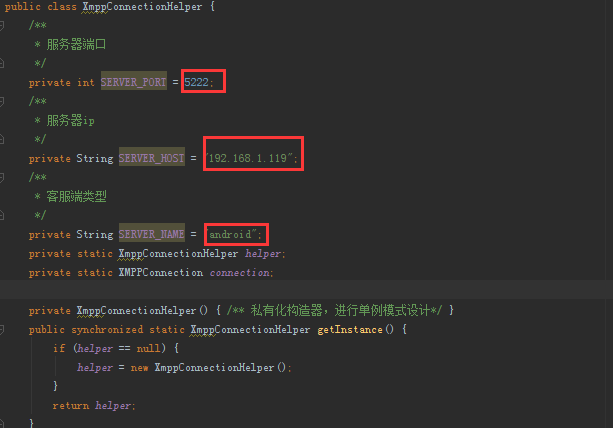613x428 pixels.
Task: Click XmppConnectionHelper in the class declaration
Action: pos(142,7)
